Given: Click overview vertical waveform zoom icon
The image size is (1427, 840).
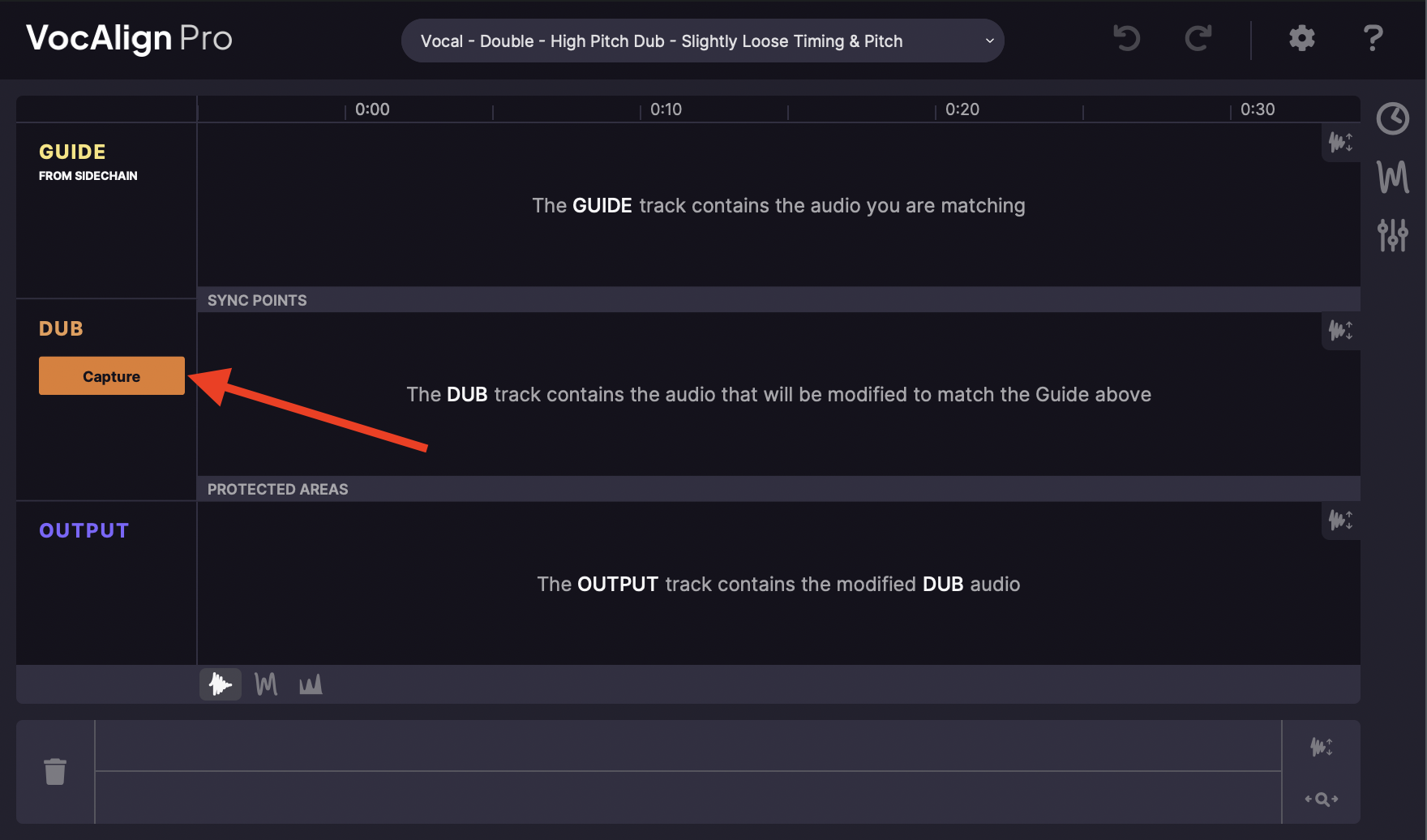Looking at the screenshot, I should (x=1321, y=747).
